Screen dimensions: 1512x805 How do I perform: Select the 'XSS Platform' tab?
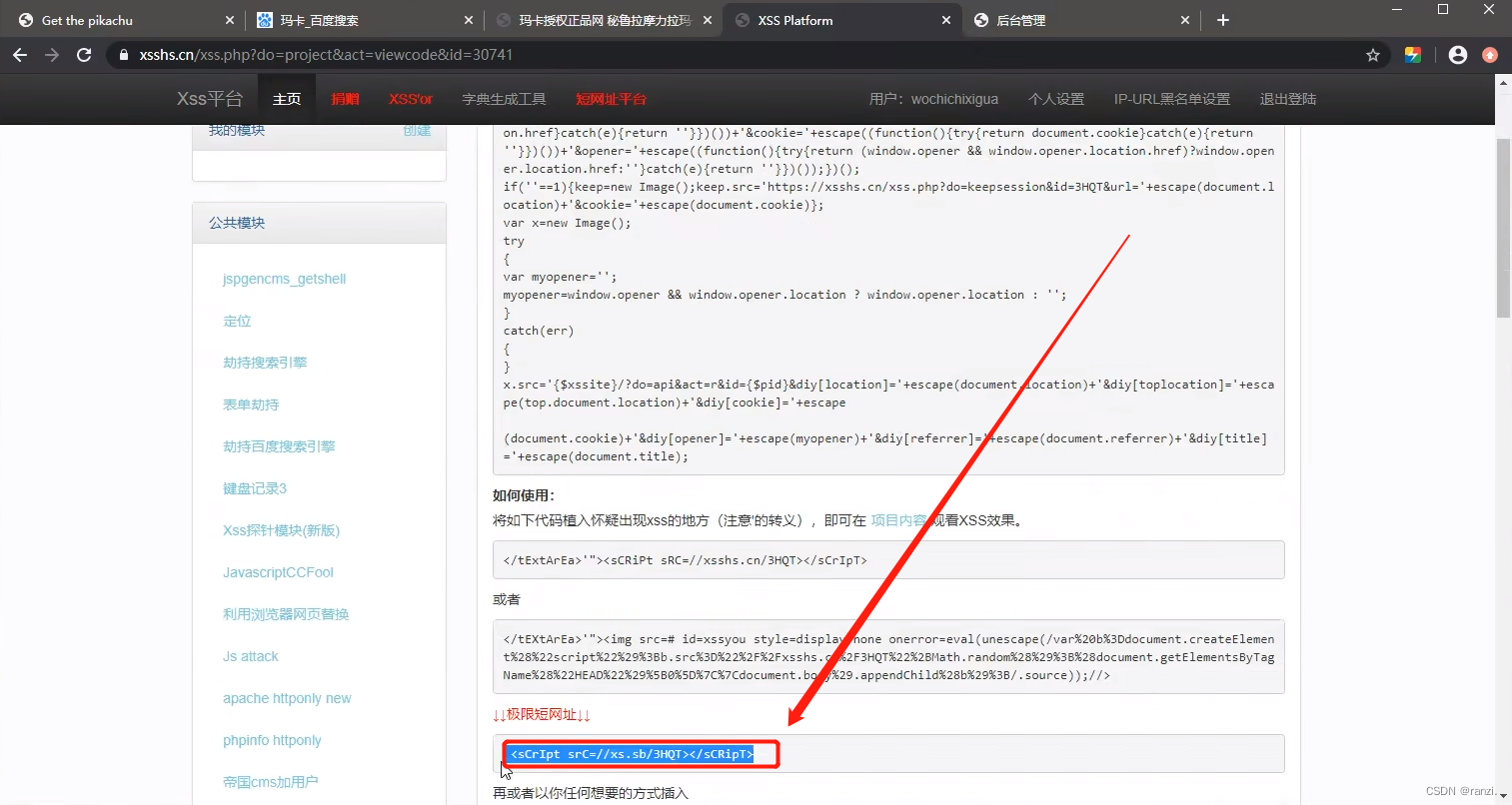pyautogui.click(x=841, y=20)
